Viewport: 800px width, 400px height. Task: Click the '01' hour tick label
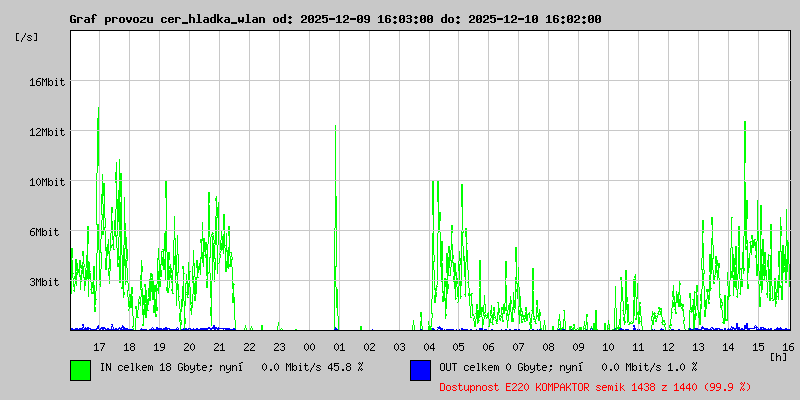pyautogui.click(x=339, y=347)
